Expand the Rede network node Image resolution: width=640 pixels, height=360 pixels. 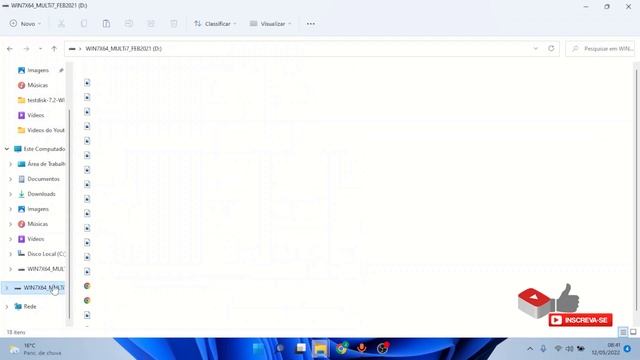point(7,307)
